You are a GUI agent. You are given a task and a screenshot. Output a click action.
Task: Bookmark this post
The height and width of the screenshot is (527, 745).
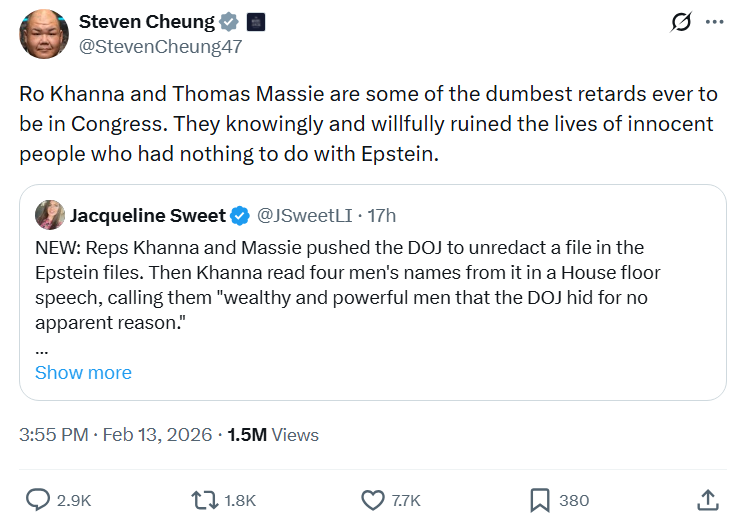(x=539, y=499)
